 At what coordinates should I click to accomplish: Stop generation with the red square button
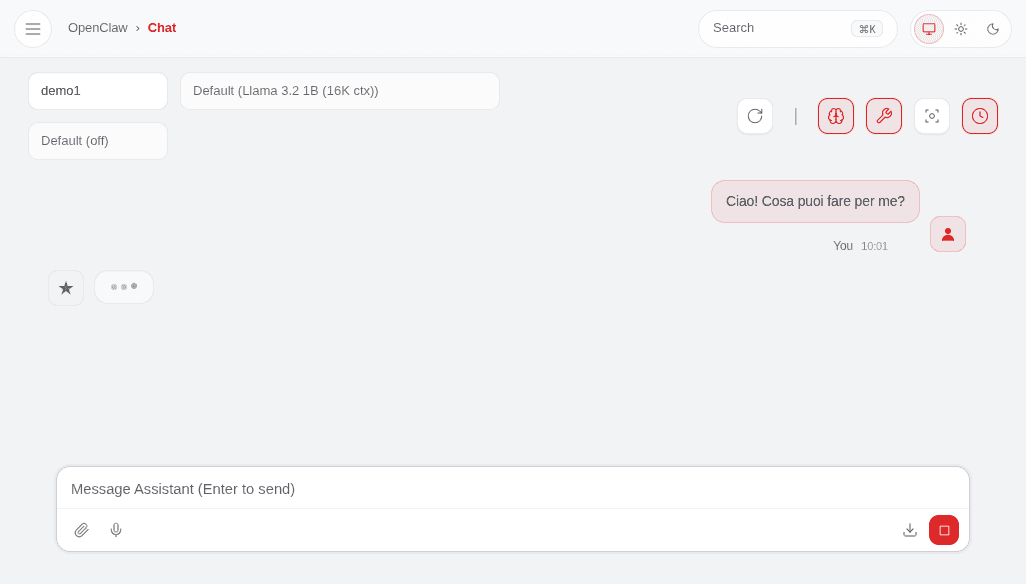(x=944, y=530)
